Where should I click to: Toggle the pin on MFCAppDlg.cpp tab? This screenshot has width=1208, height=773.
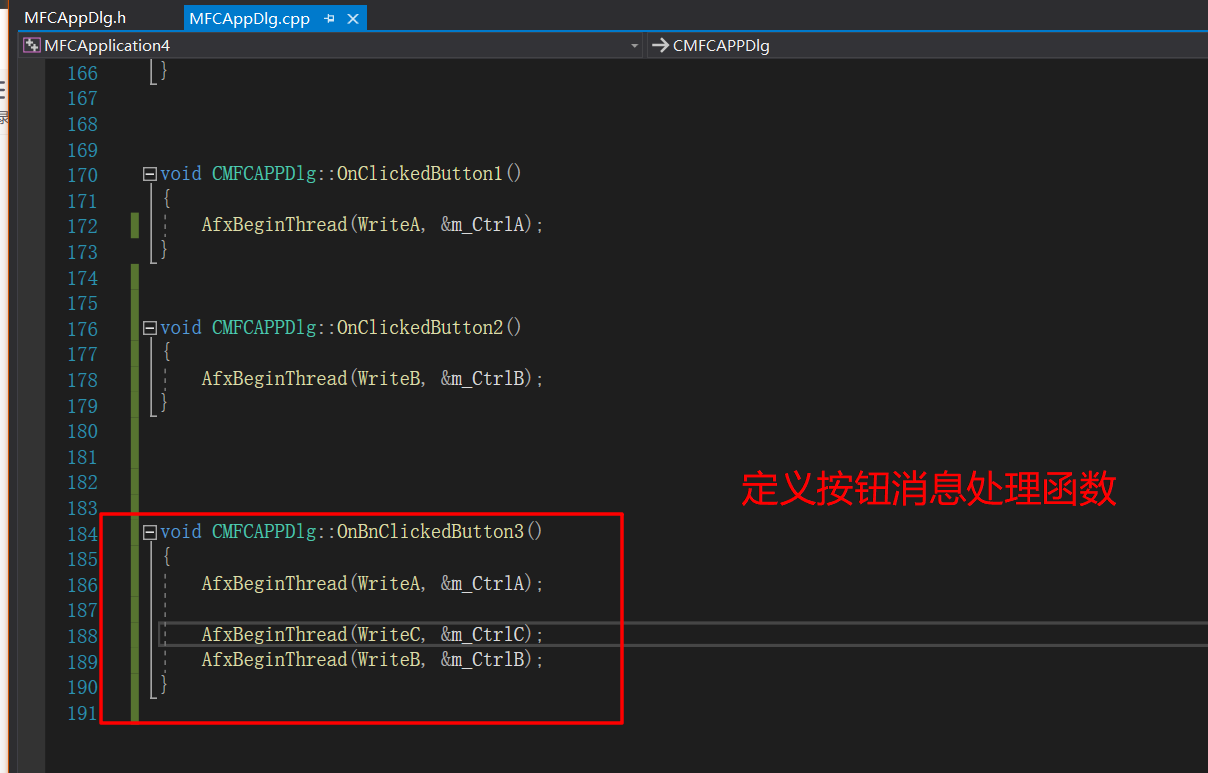(329, 19)
